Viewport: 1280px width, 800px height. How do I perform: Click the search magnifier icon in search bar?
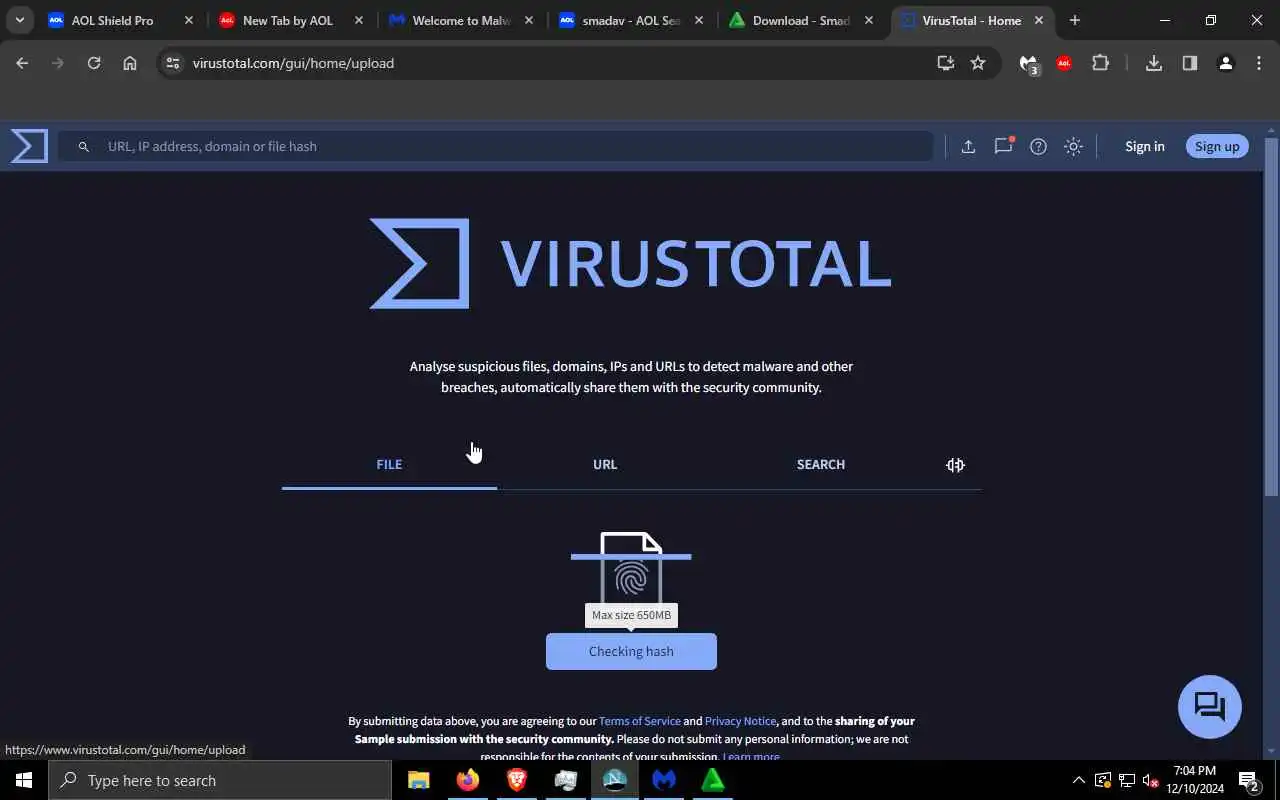(x=84, y=146)
